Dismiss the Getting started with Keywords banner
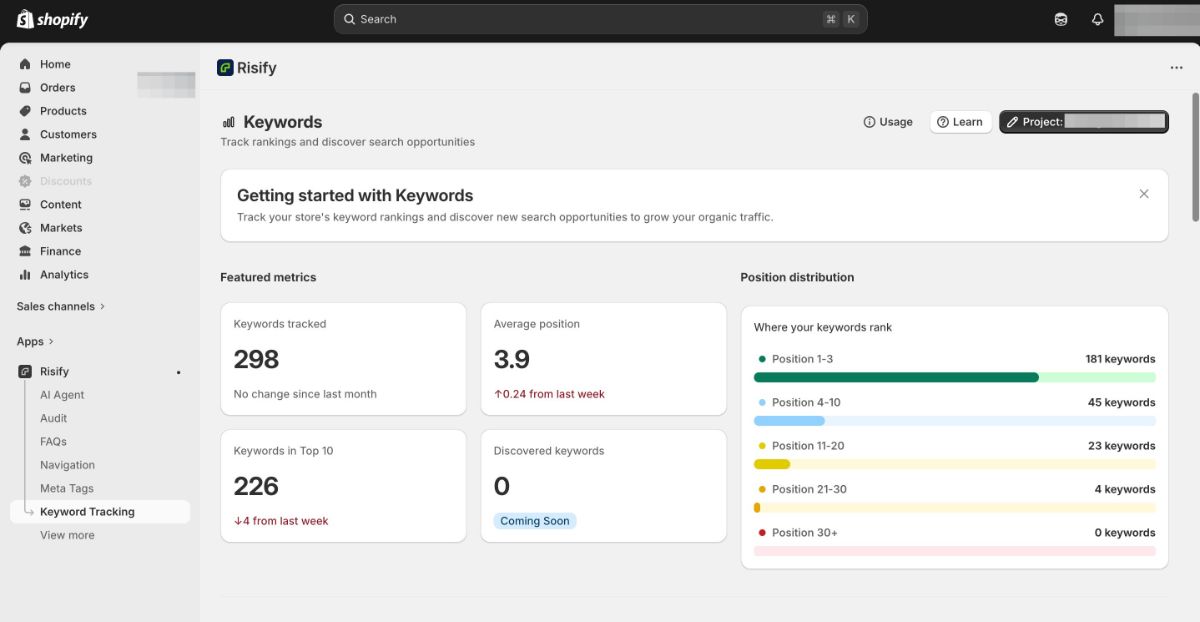 click(x=1144, y=194)
